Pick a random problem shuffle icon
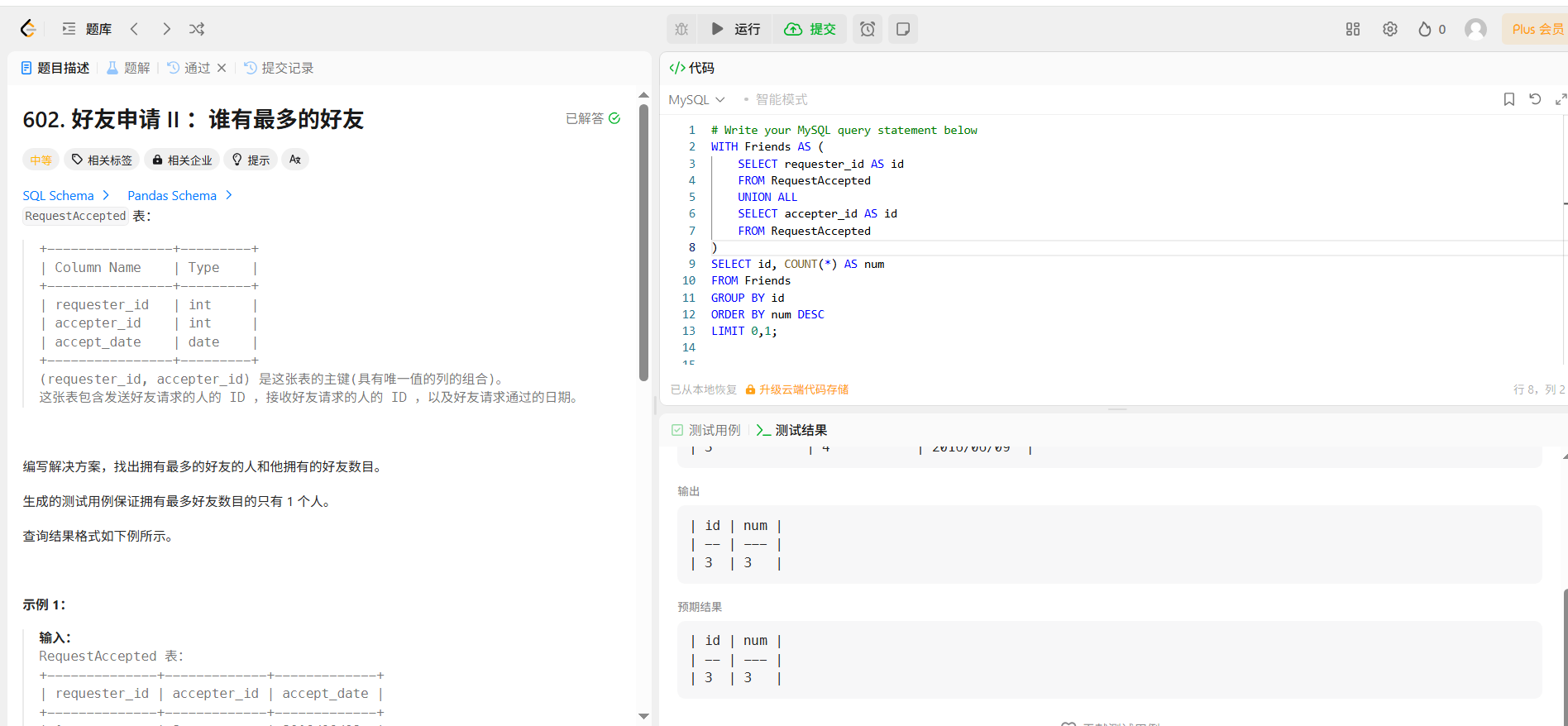The height and width of the screenshot is (726, 1568). [x=197, y=29]
